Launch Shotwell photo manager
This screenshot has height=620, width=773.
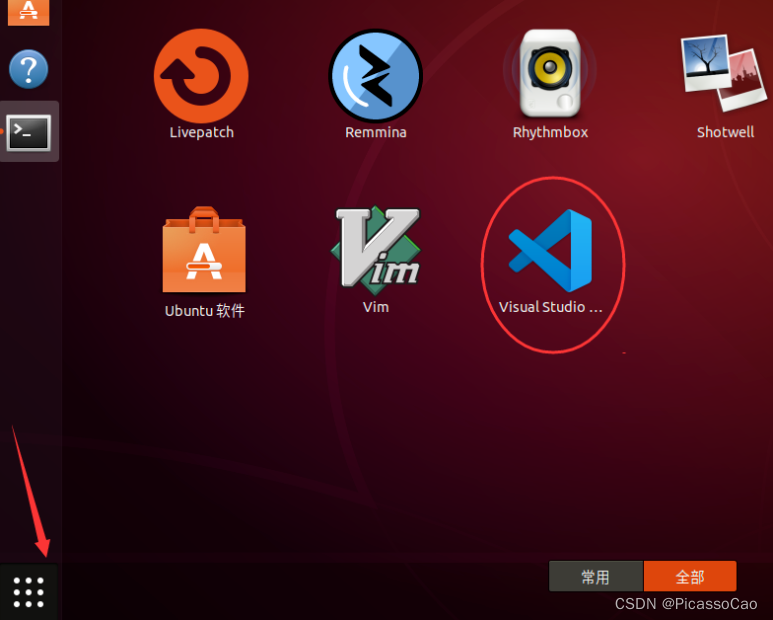(725, 72)
